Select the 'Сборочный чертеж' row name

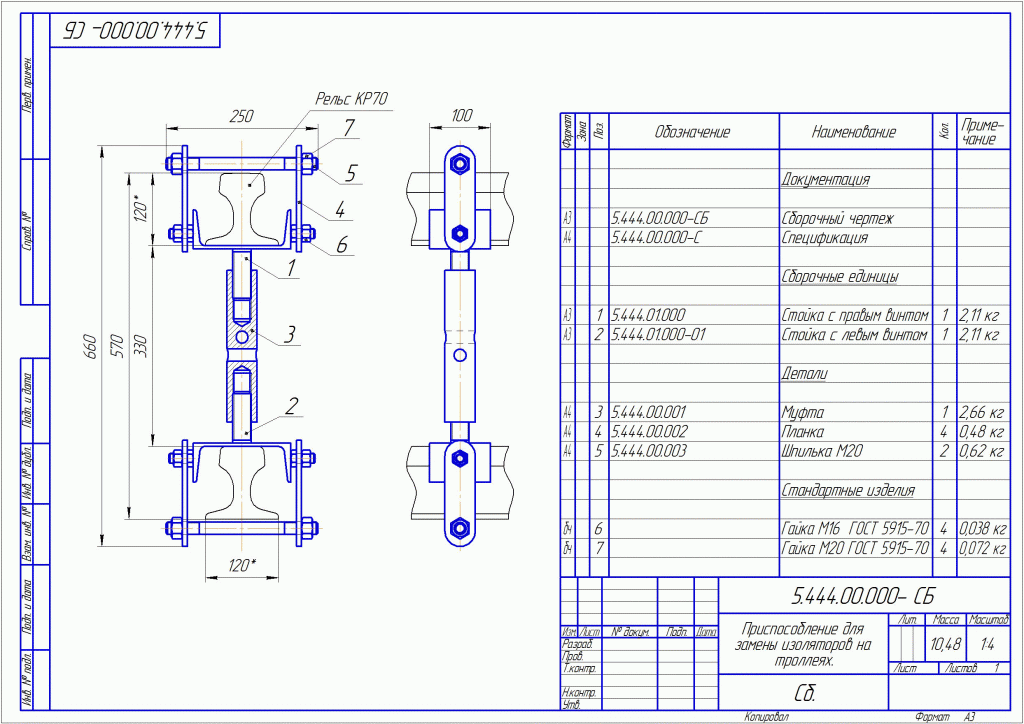(x=837, y=219)
